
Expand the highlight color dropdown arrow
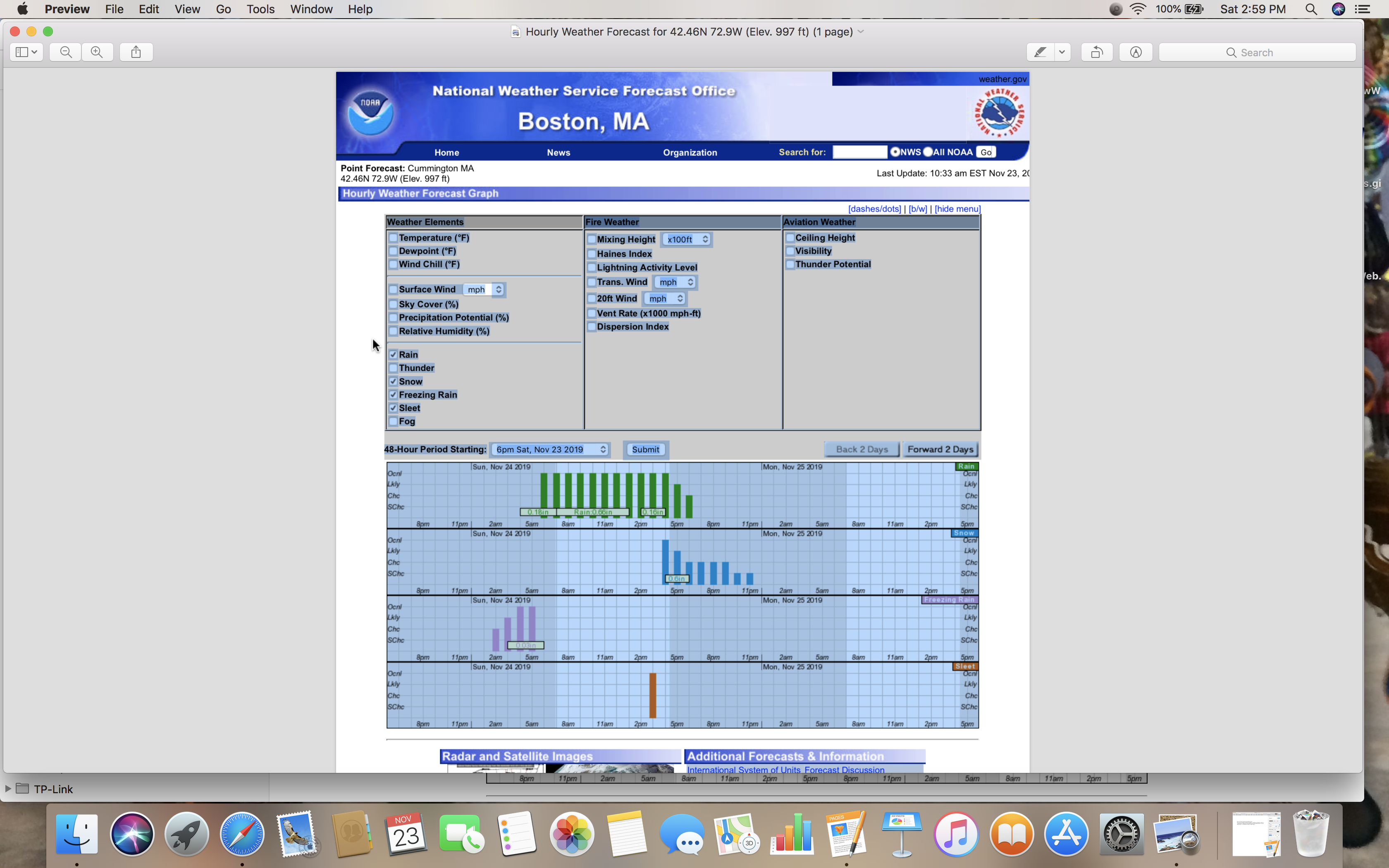coord(1062,52)
